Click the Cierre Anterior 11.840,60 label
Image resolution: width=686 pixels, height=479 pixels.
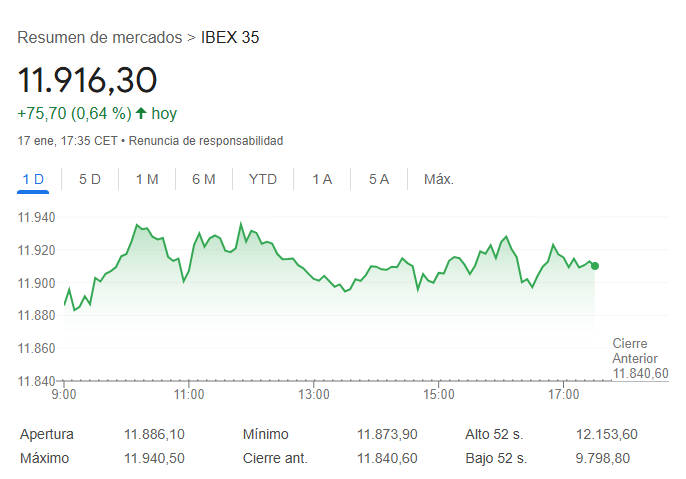(x=640, y=358)
